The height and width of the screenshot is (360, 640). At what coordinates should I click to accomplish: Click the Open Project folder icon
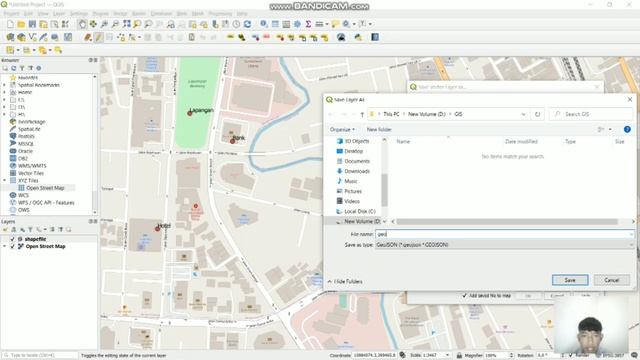coord(21,24)
